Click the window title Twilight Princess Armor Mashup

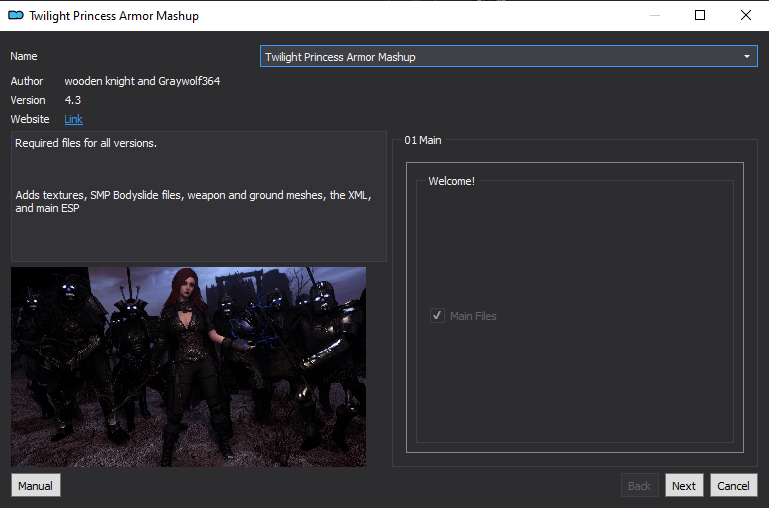point(114,16)
